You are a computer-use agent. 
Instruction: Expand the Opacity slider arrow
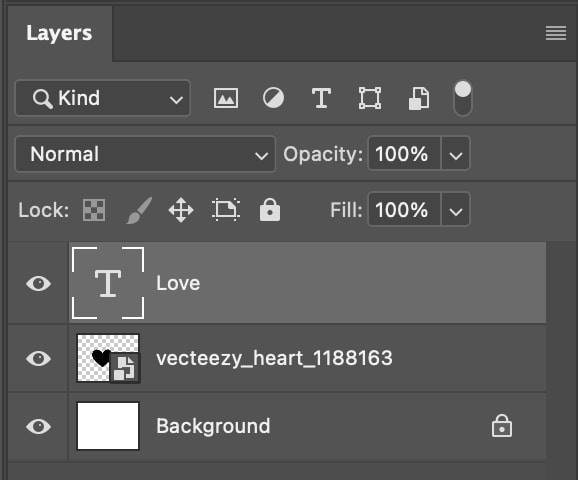pos(456,154)
